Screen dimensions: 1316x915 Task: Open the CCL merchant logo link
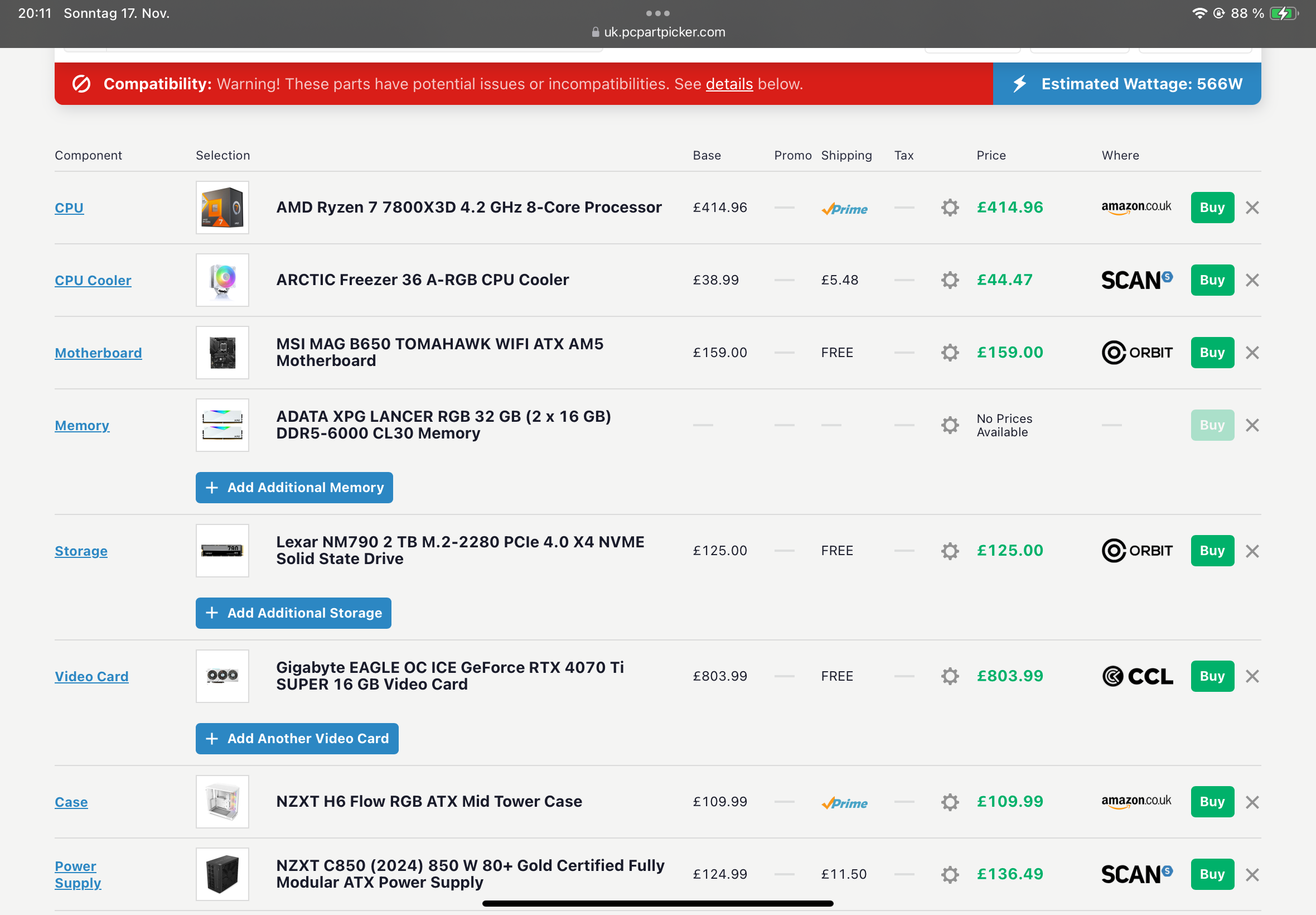coord(1136,676)
